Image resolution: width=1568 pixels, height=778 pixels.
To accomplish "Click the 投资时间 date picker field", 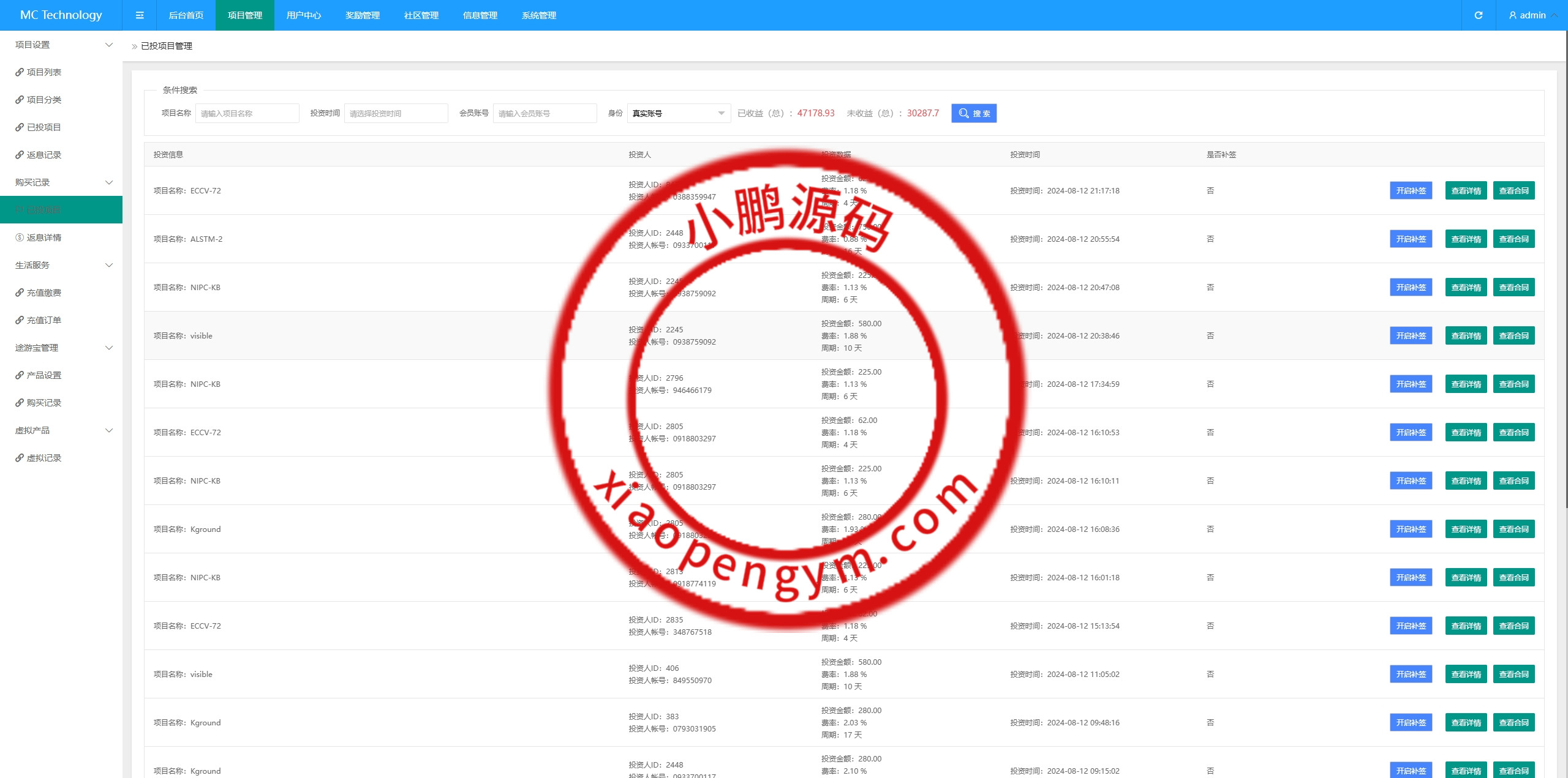I will (396, 113).
